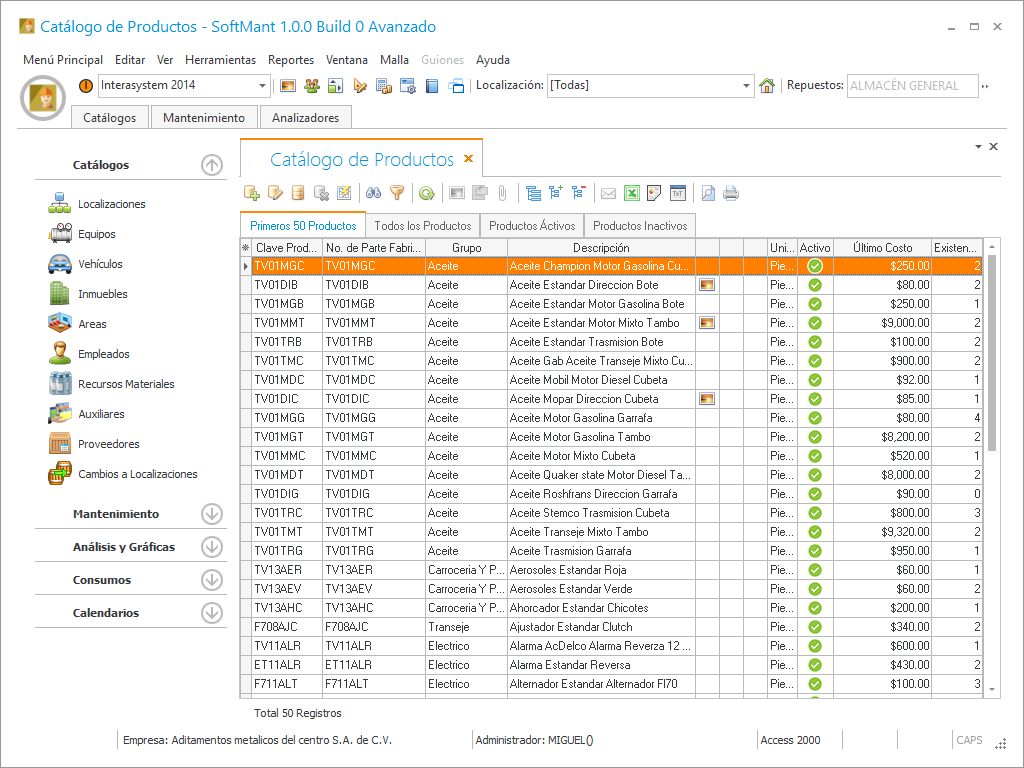Click the funnel filter icon
This screenshot has width=1024, height=768.
(x=397, y=193)
